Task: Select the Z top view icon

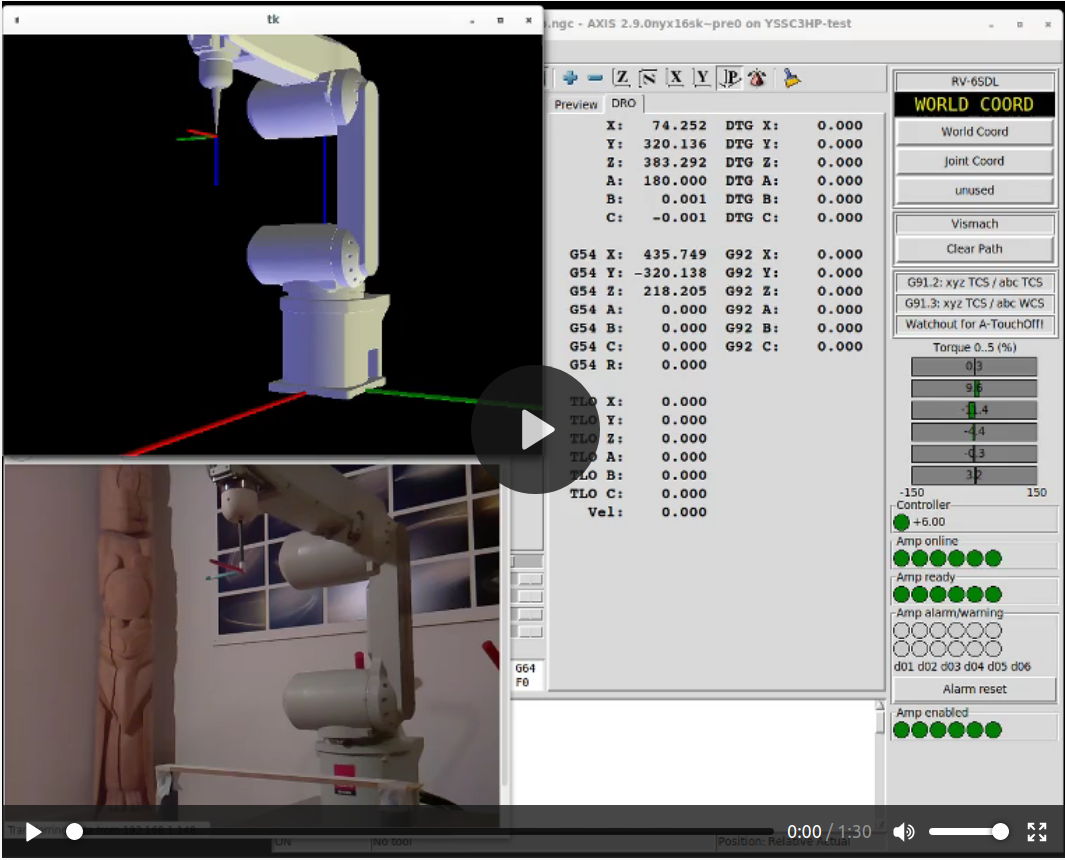Action: click(621, 78)
